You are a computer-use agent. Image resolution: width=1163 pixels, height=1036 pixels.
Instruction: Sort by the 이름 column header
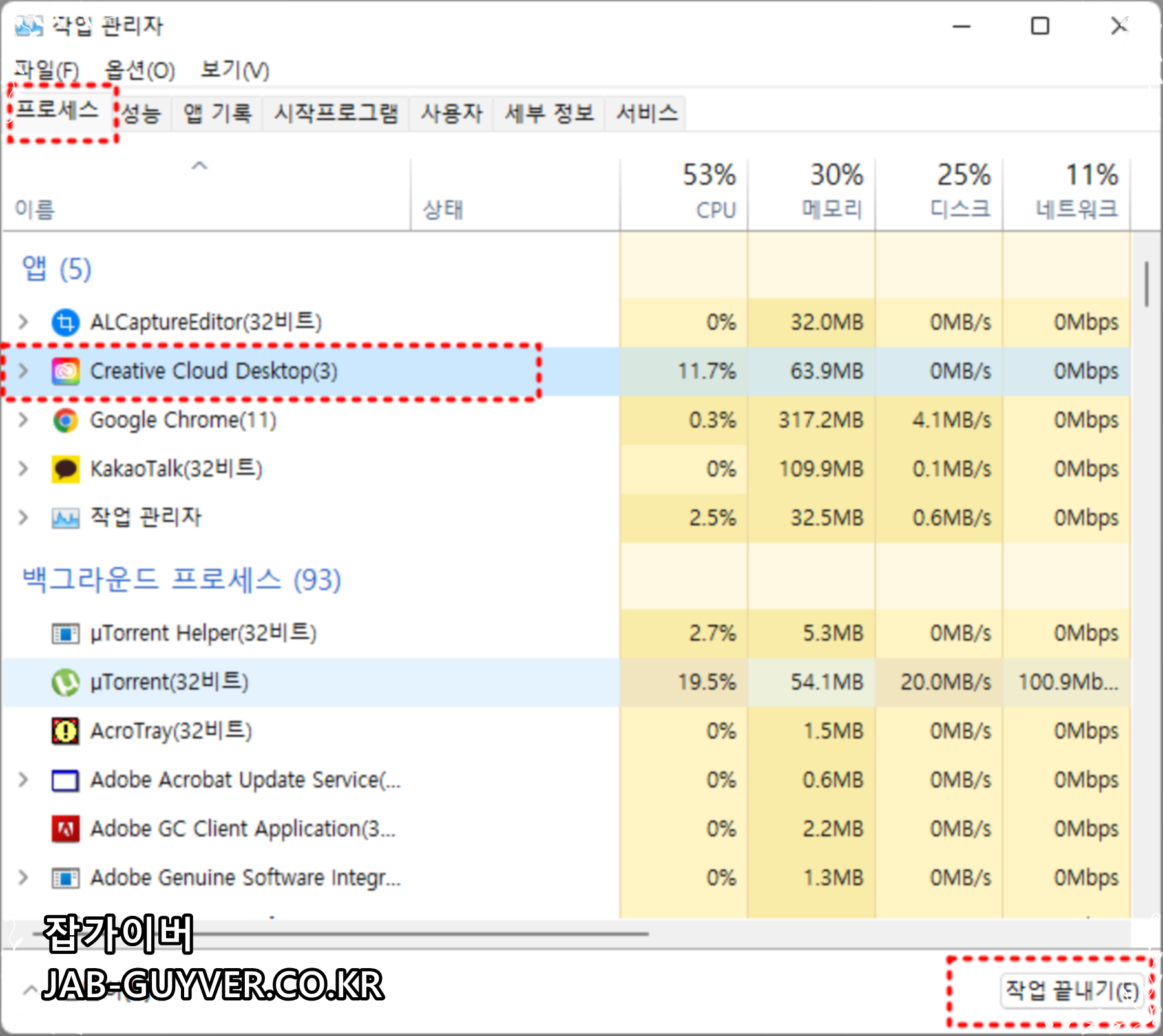pos(205,194)
